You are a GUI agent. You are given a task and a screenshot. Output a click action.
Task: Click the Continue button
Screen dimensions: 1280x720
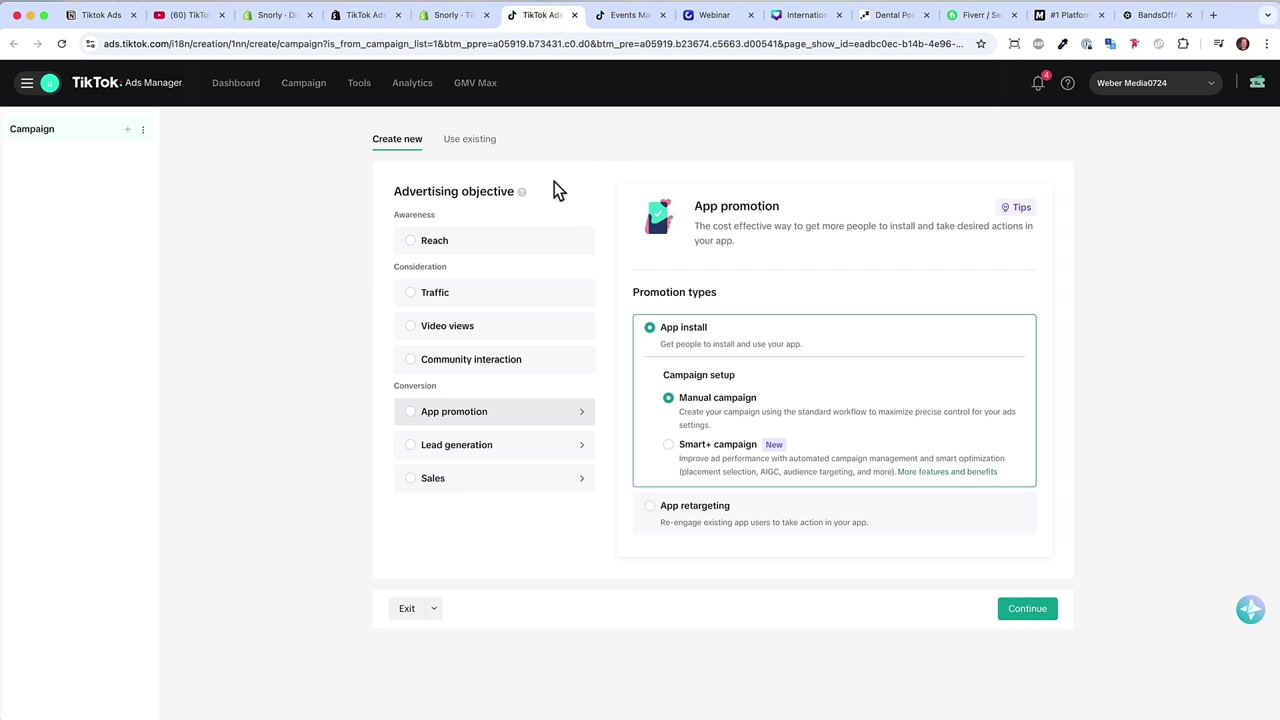pyautogui.click(x=1027, y=609)
